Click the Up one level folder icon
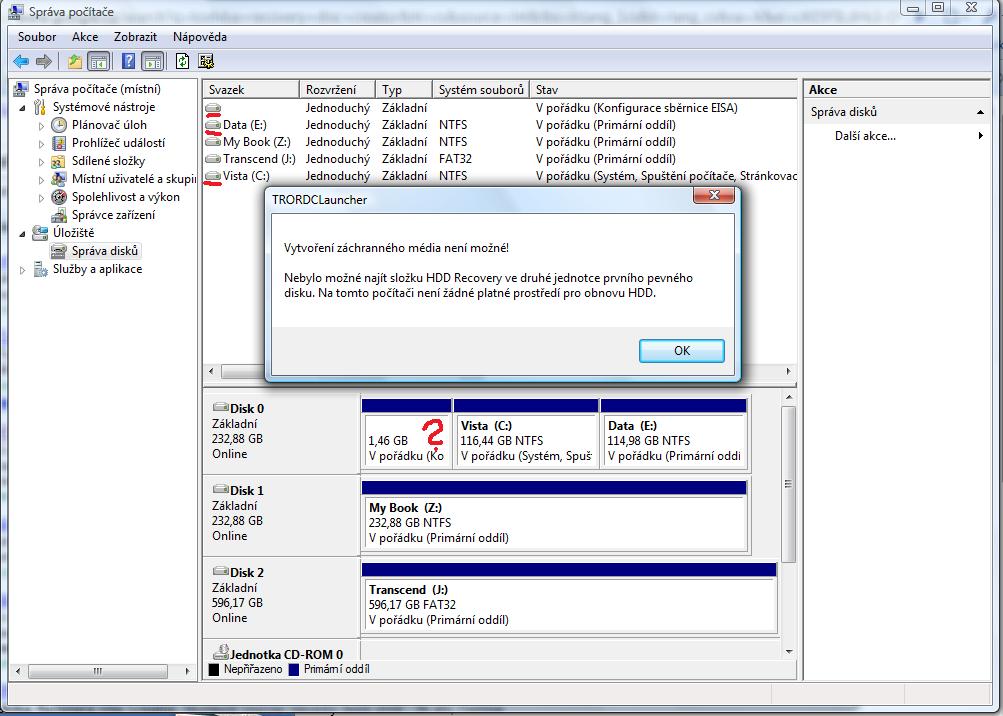 point(75,61)
